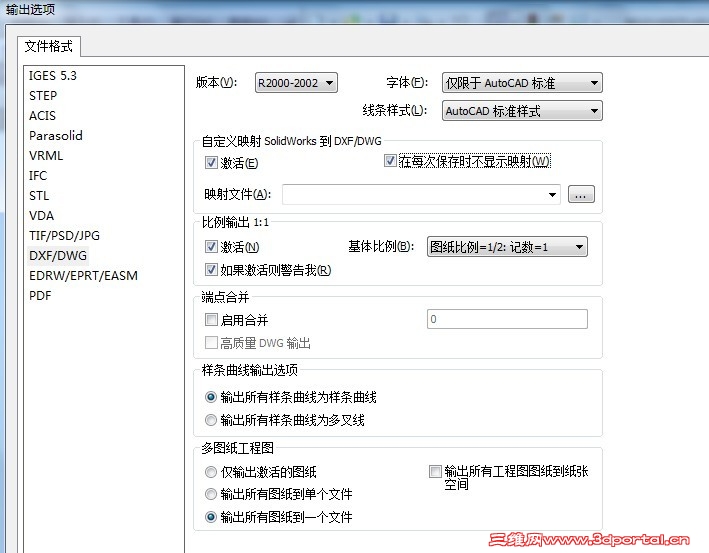Toggle 激活(E) custom mapping checkbox

click(211, 162)
